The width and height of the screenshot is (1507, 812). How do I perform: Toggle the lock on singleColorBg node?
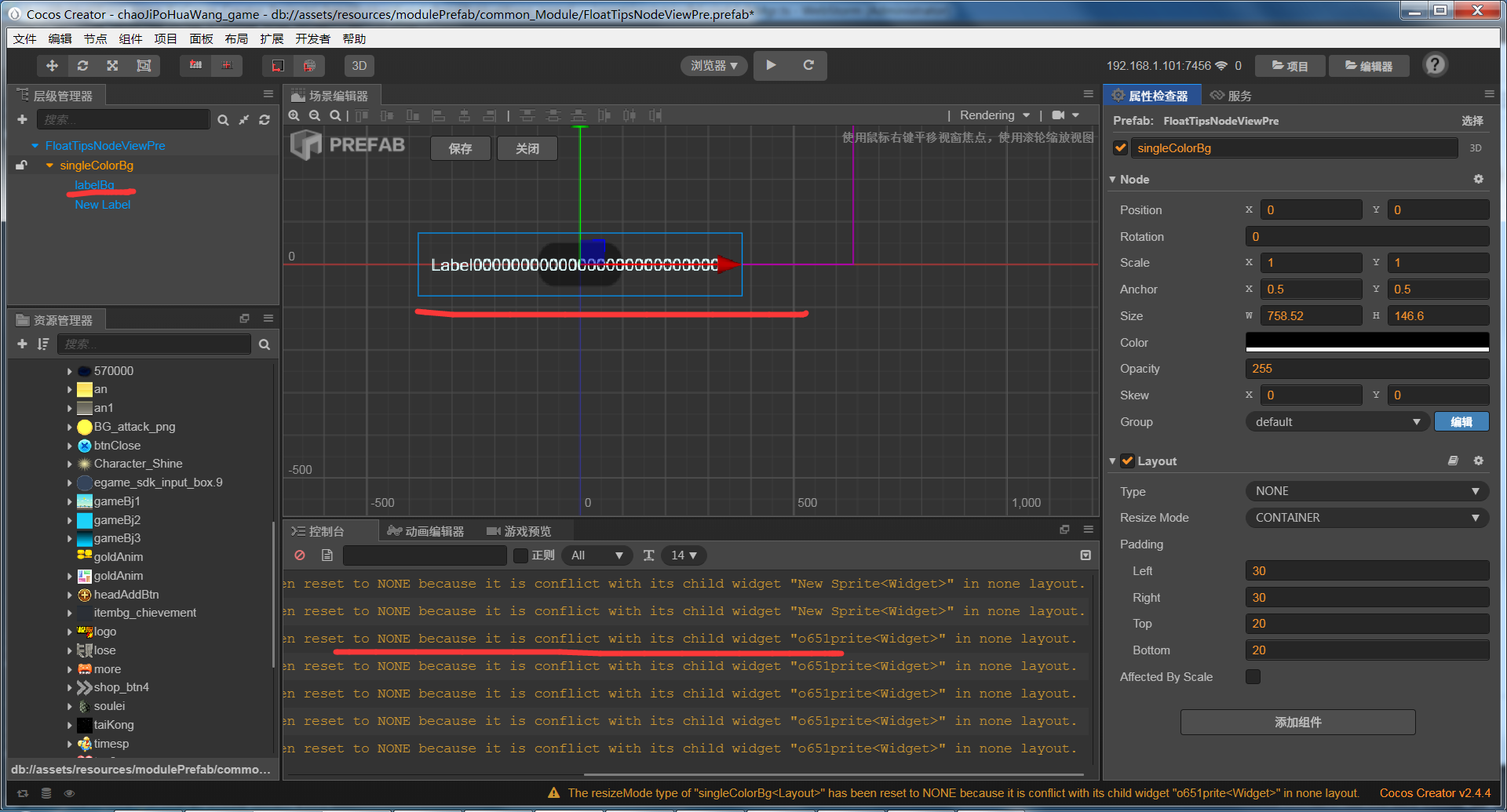(21, 165)
